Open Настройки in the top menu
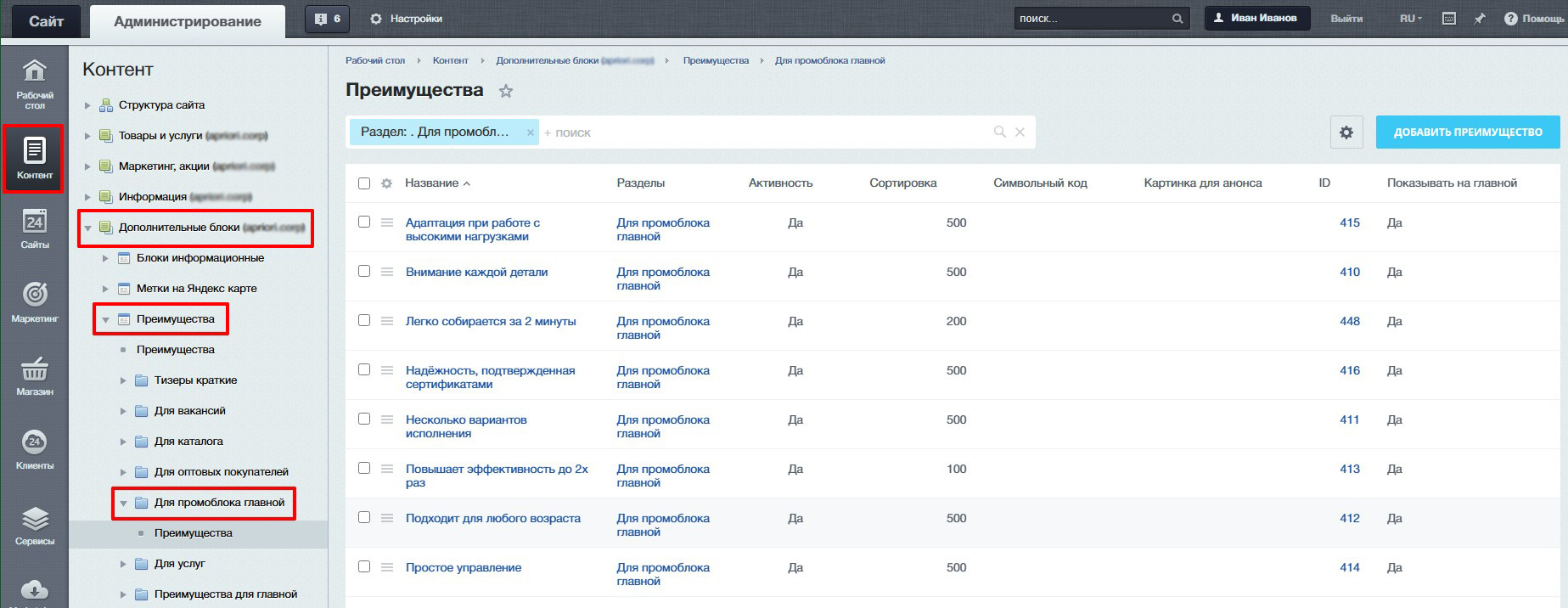1568x608 pixels. (x=407, y=19)
